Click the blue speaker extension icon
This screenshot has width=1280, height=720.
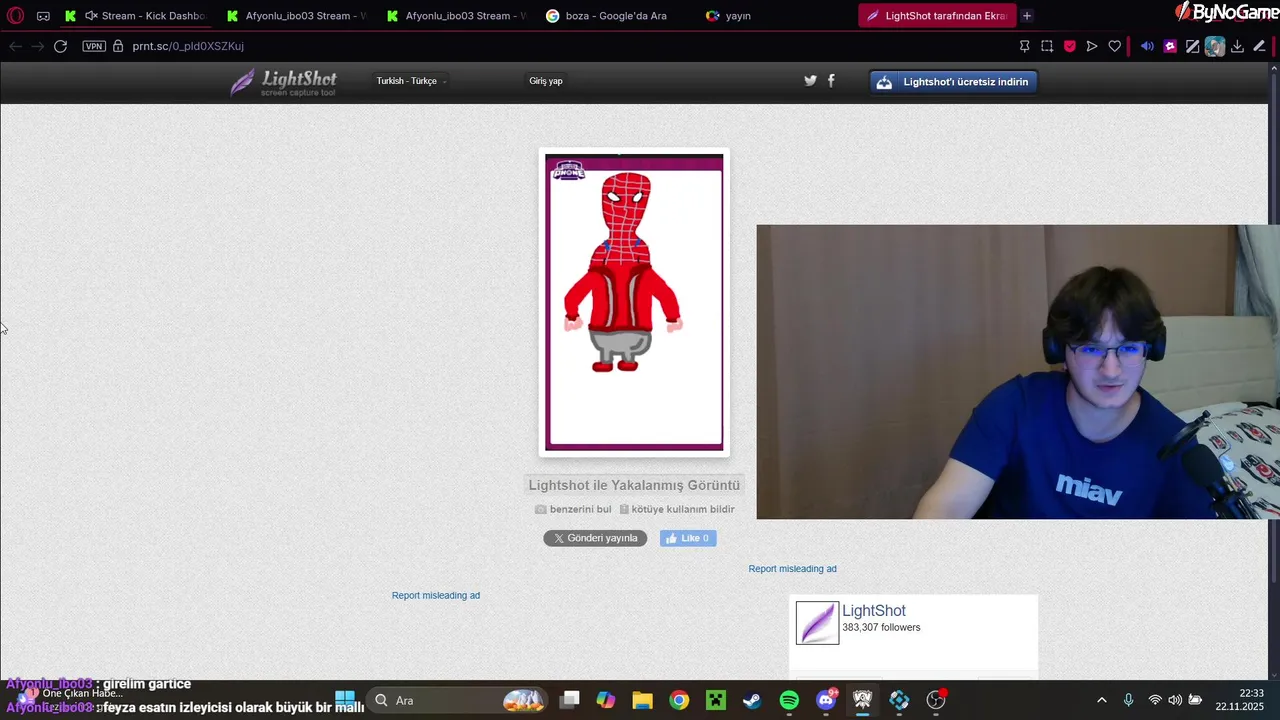click(x=1147, y=46)
